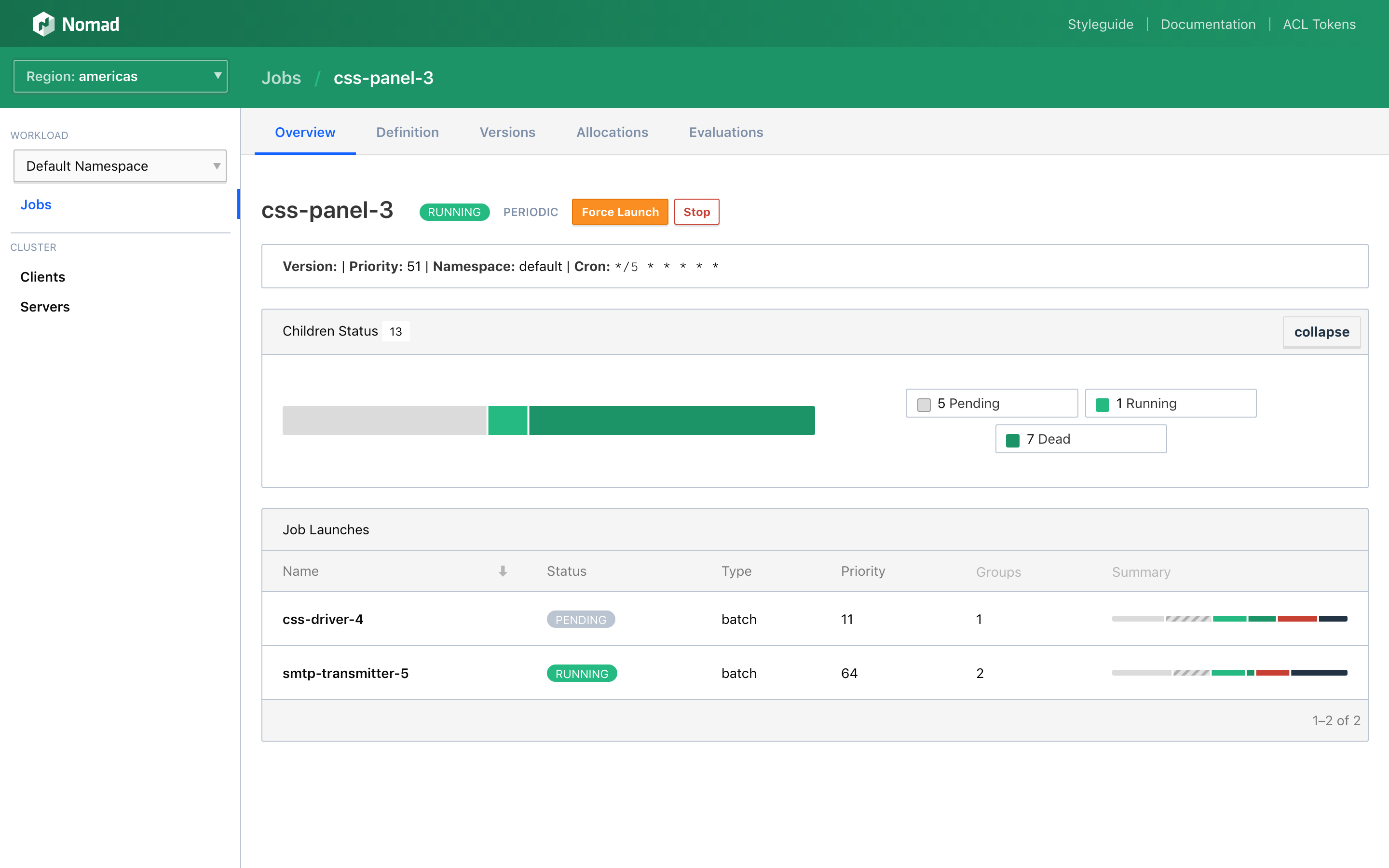1389x868 pixels.
Task: Click the css-driver-4 allocation summary bar
Action: click(1229, 619)
